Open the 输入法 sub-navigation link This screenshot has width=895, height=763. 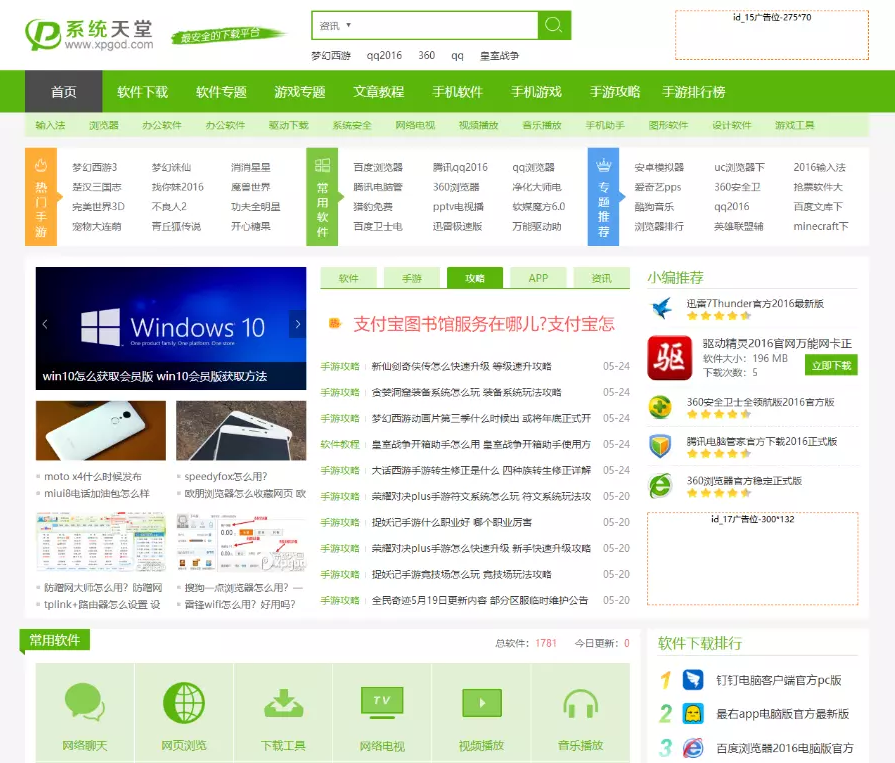(x=50, y=125)
